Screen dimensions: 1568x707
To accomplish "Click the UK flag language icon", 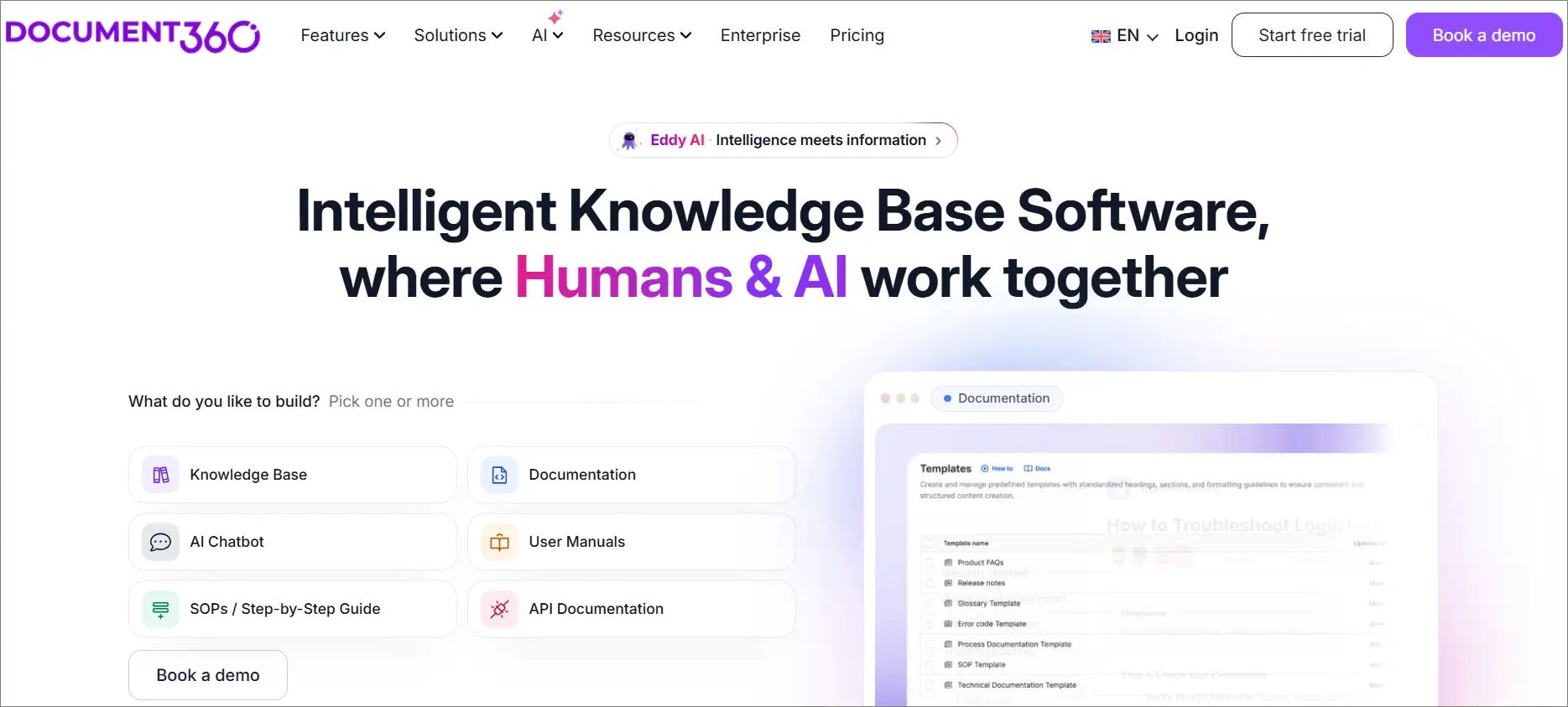I will 1101,36.
